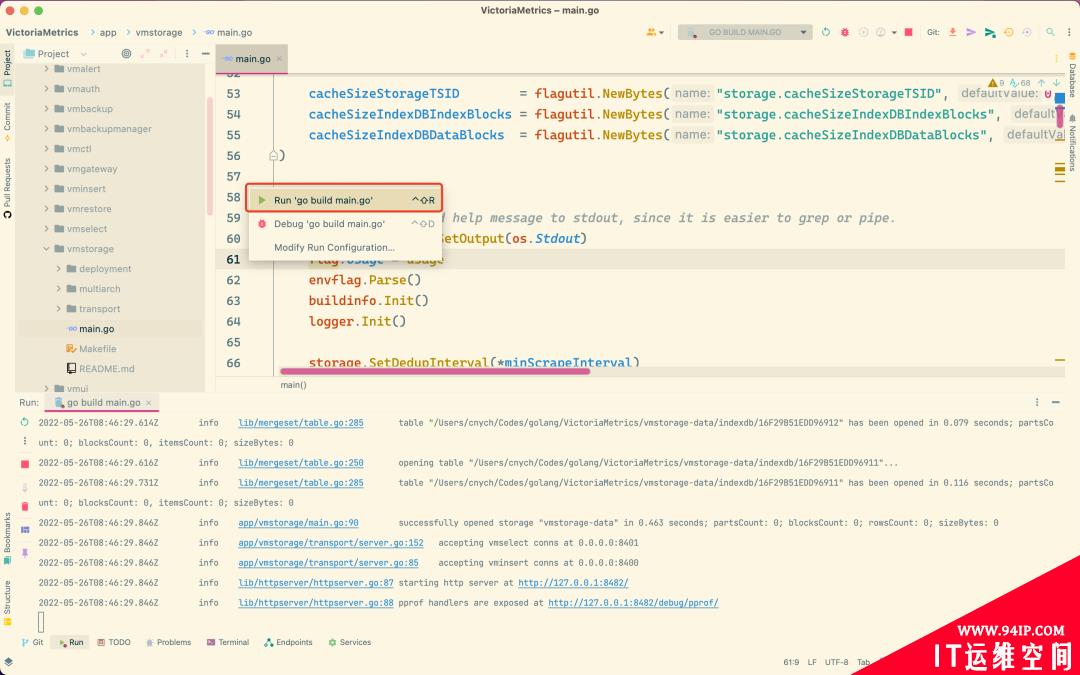The image size is (1080, 675).
Task: Click Select Opened File target icon
Action: coord(126,54)
